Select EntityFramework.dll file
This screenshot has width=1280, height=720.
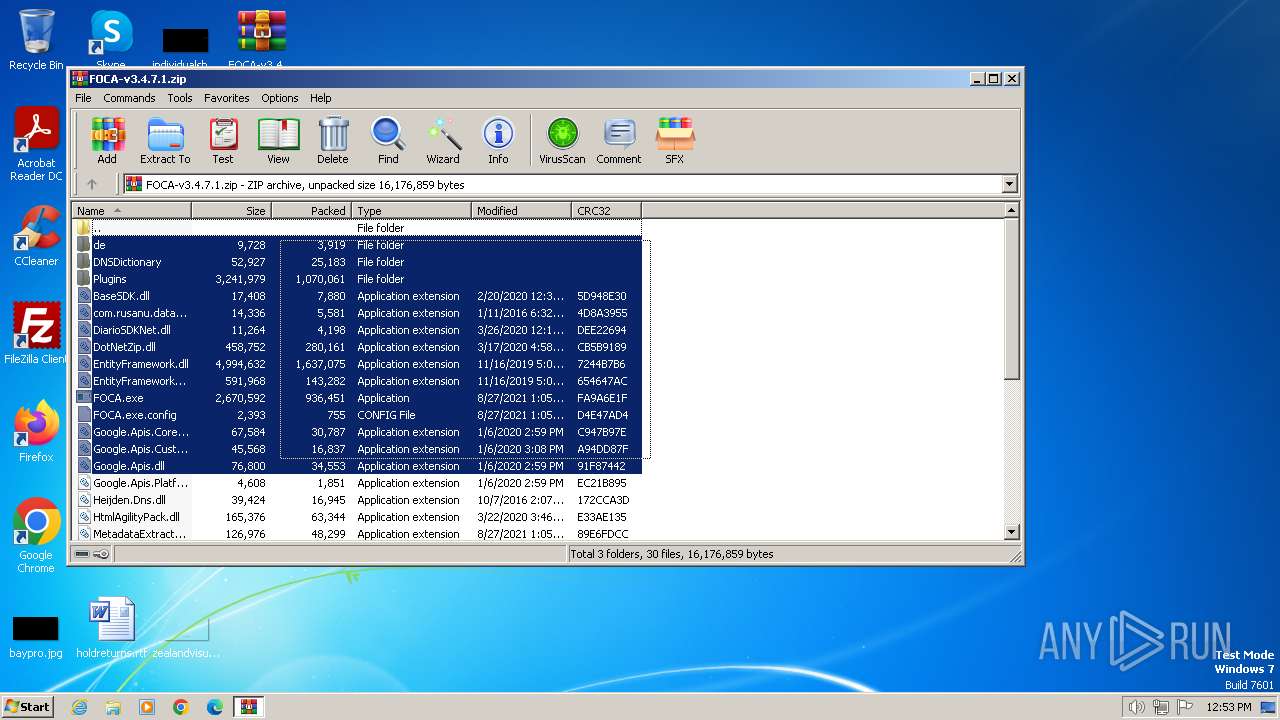[x=357, y=364]
